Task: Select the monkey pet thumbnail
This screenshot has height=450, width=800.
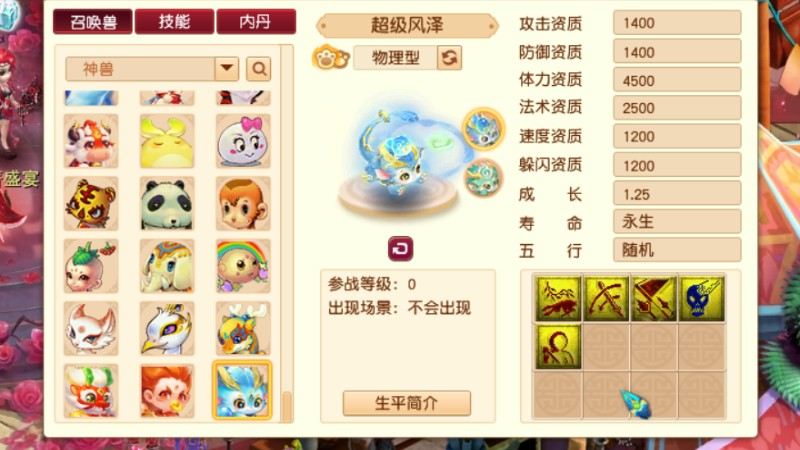Action: pyautogui.click(x=243, y=204)
